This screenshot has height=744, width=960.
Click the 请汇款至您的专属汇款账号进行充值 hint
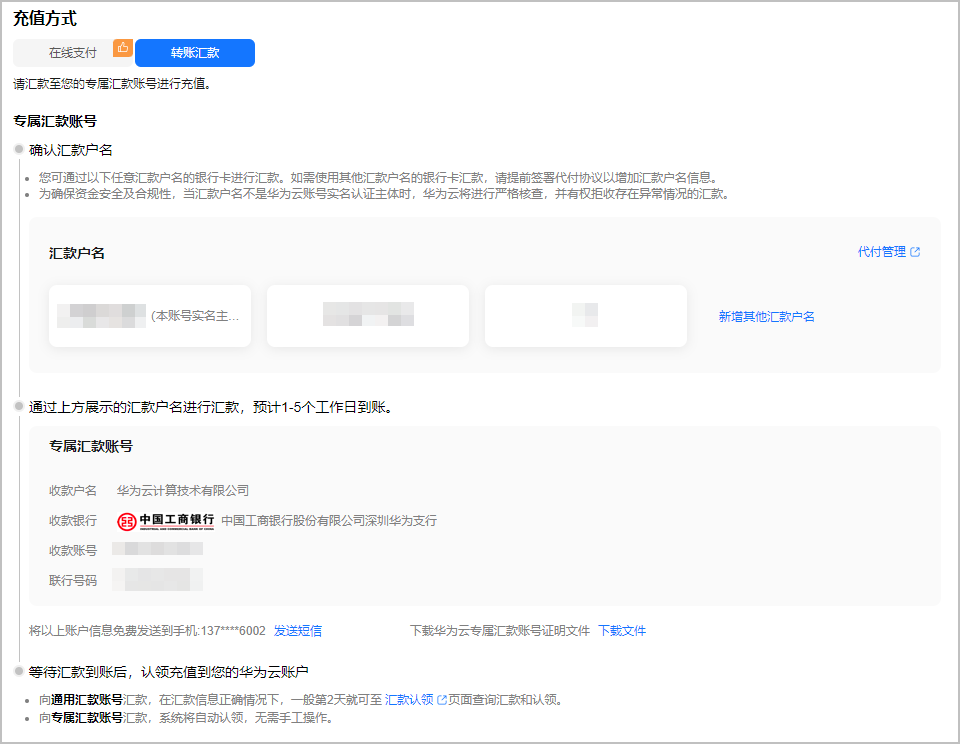113,84
